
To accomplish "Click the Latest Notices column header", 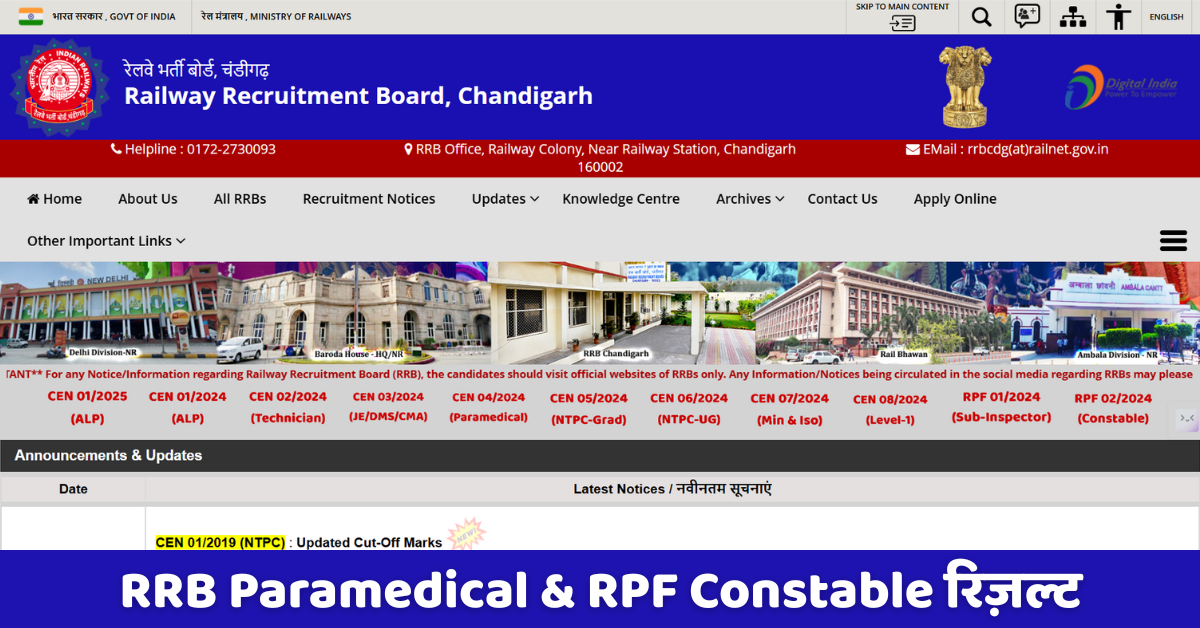I will pos(672,489).
